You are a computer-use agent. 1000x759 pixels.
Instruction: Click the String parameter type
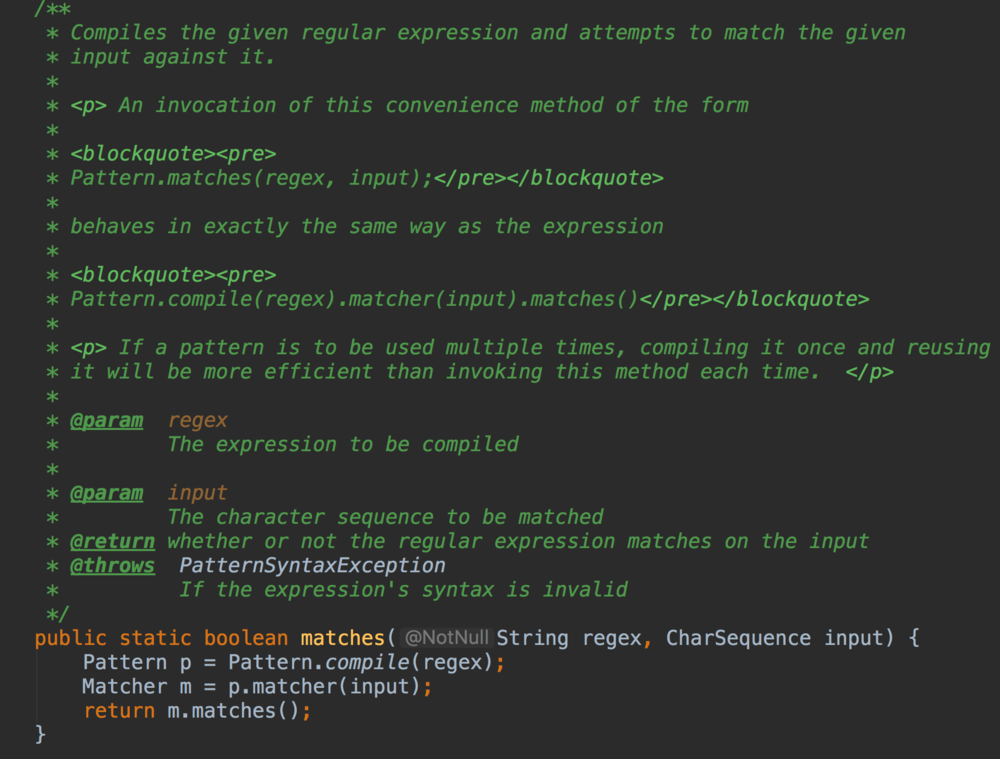533,638
